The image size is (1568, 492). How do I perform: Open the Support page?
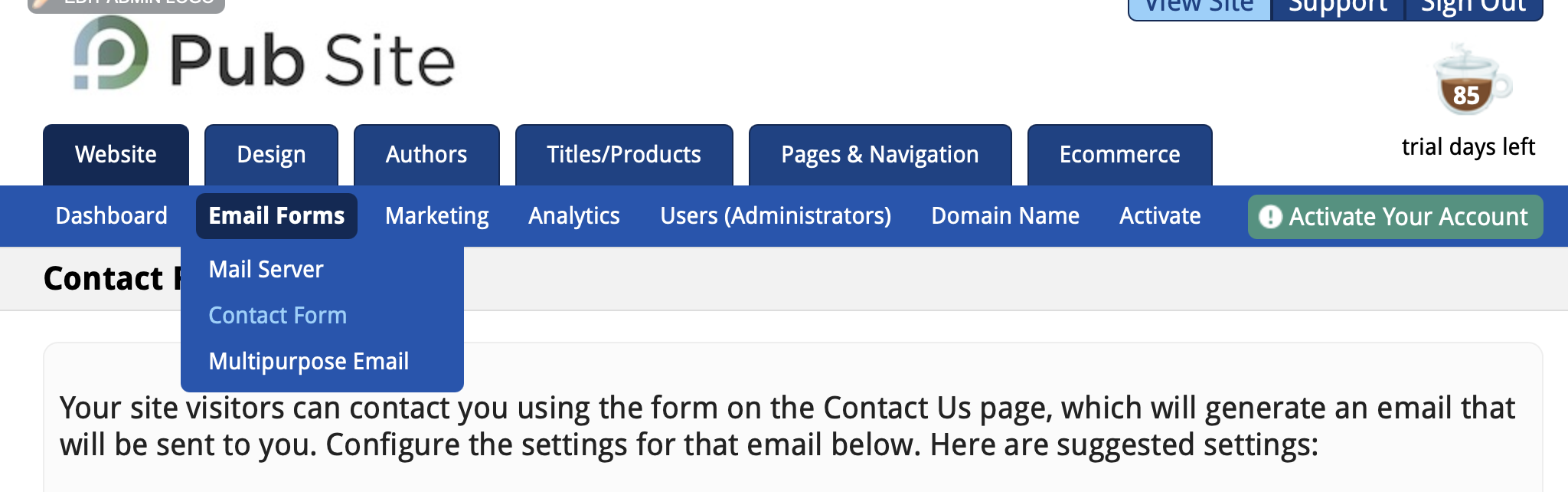pyautogui.click(x=1338, y=6)
